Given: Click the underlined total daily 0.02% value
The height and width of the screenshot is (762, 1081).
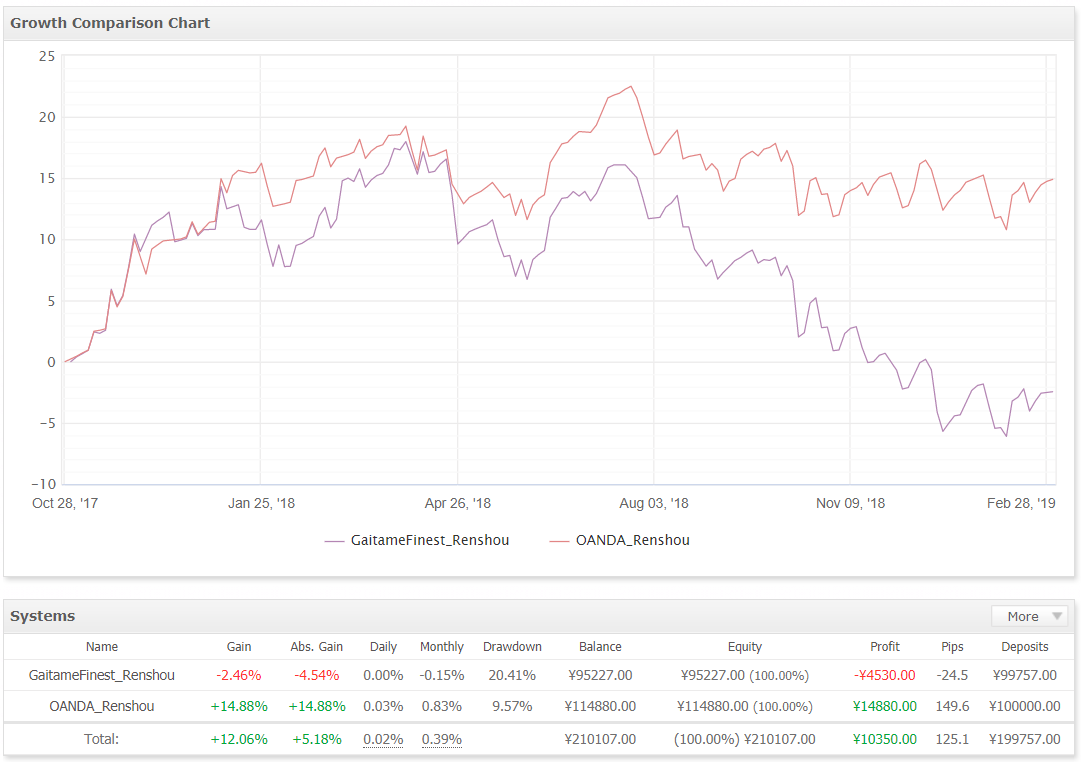Looking at the screenshot, I should tap(383, 739).
